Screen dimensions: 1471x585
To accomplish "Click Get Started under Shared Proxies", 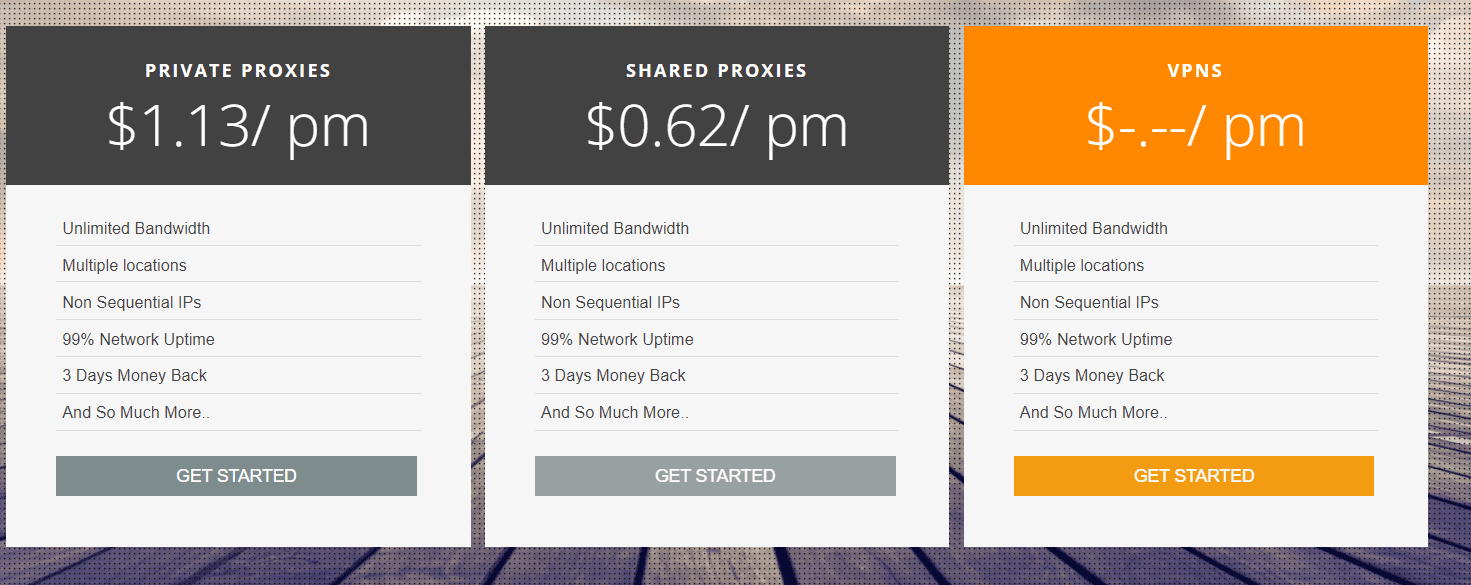I will pyautogui.click(x=715, y=476).
